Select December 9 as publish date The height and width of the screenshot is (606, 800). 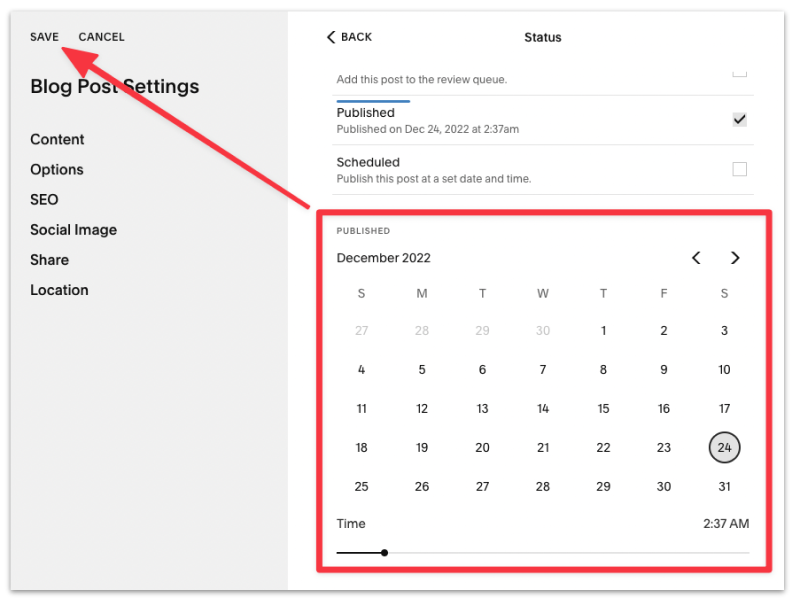[664, 369]
